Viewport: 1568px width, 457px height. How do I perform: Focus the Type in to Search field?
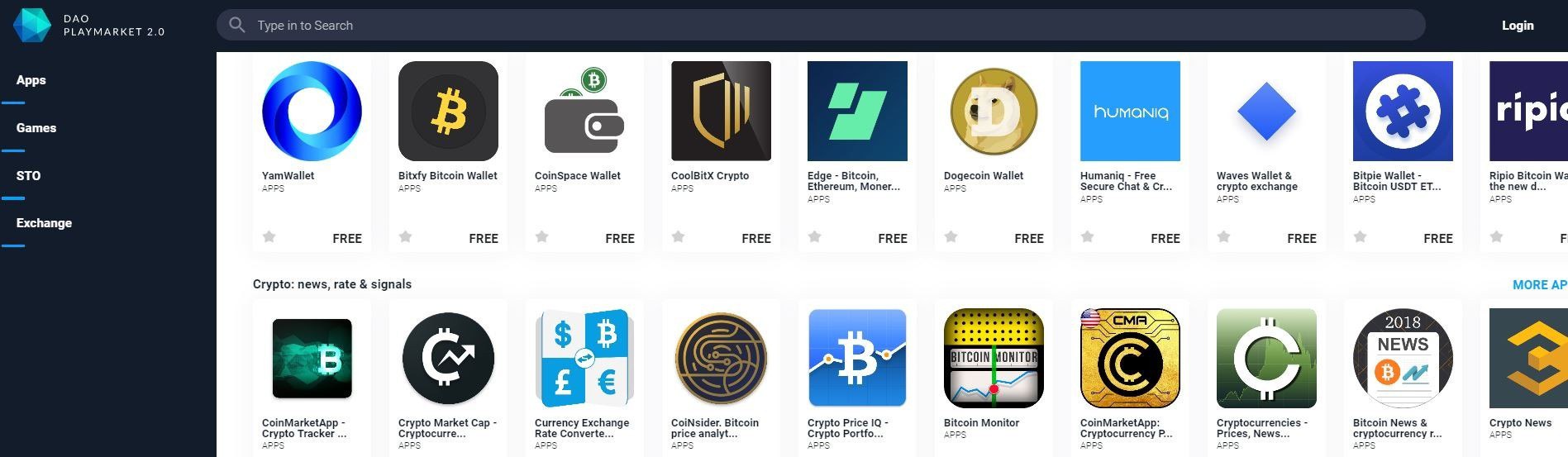point(821,25)
